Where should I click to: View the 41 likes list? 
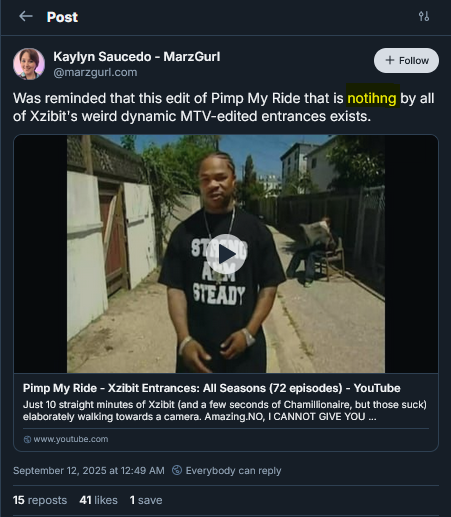tap(98, 500)
